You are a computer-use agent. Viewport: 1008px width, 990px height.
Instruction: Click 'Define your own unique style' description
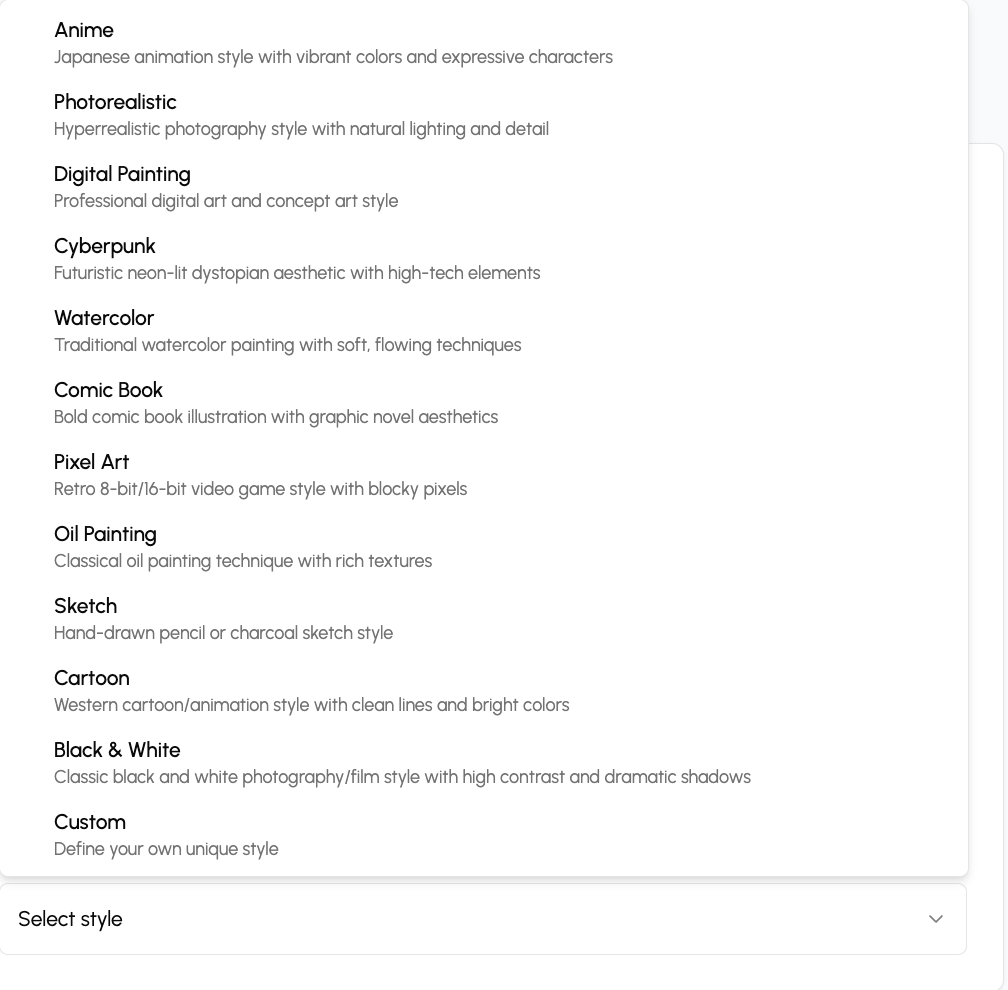(166, 849)
